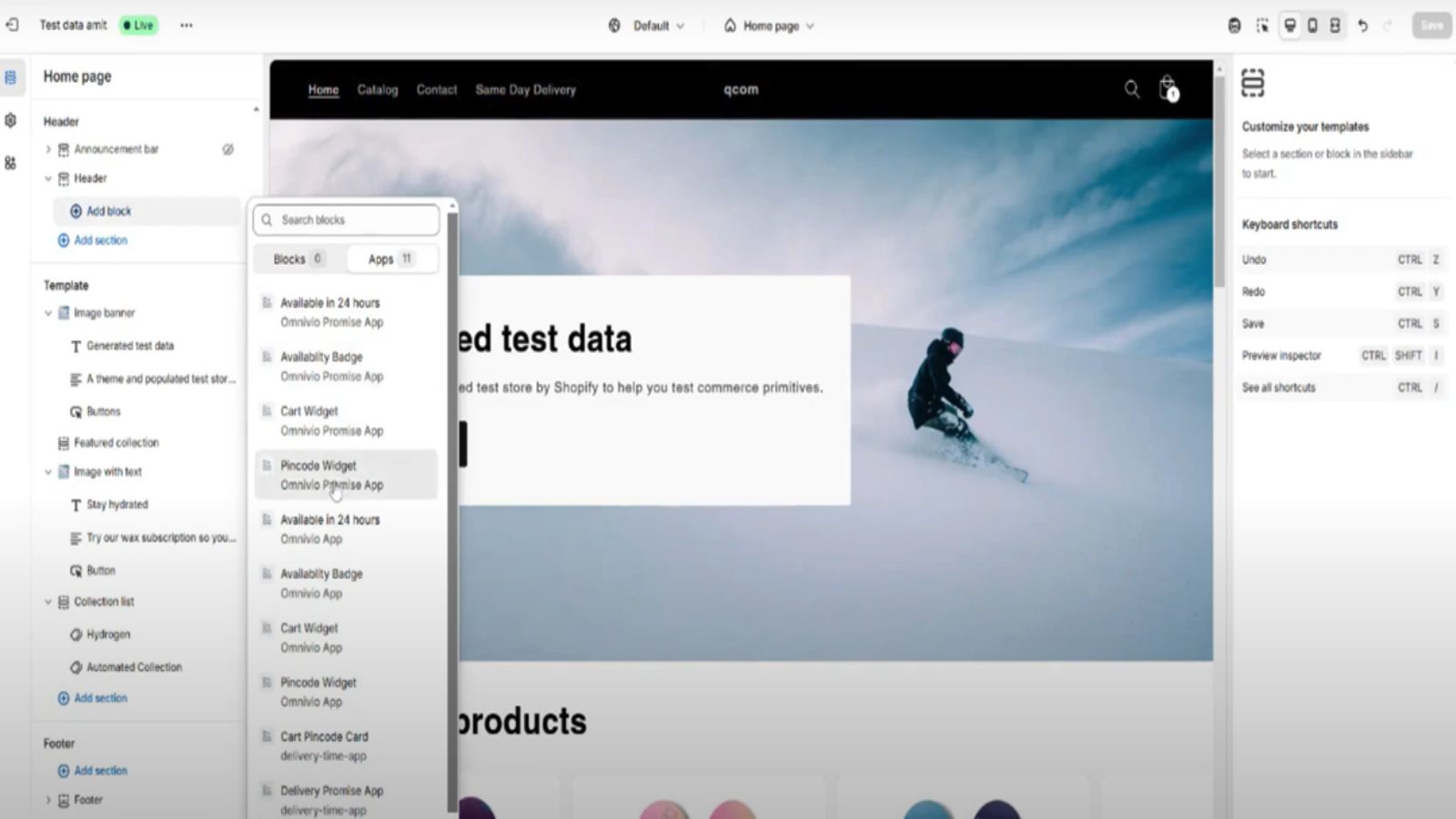Open the Home menu link in store

click(323, 90)
